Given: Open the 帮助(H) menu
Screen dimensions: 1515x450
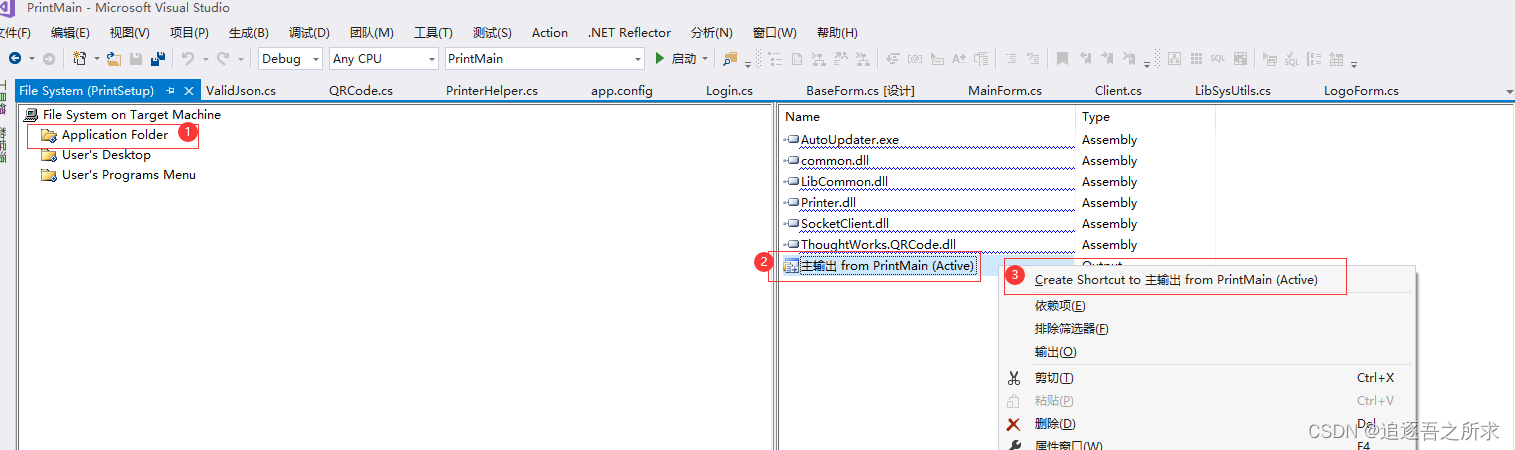Looking at the screenshot, I should point(837,33).
